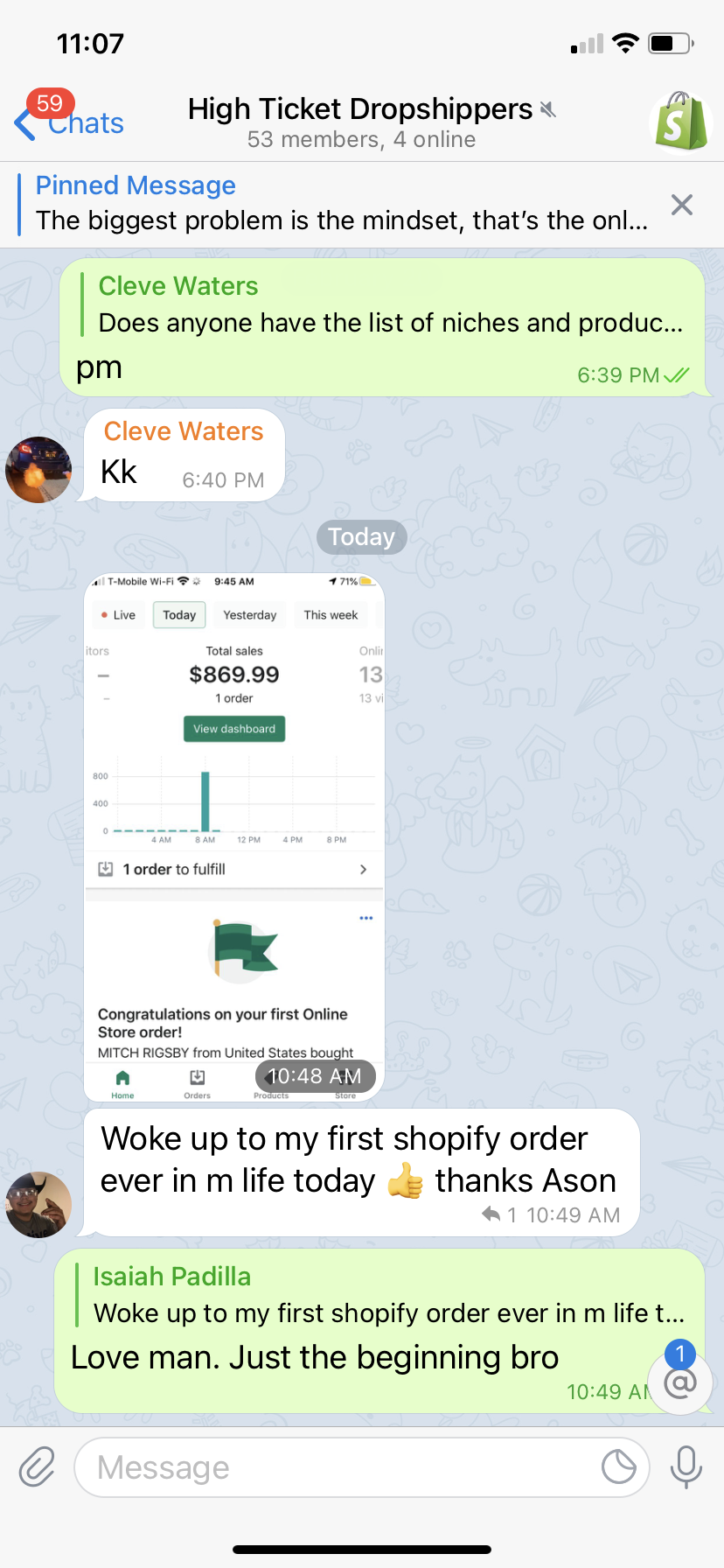Image resolution: width=724 pixels, height=1568 pixels.
Task: Open Isaiah Padilla's profile avatar
Action: point(38,1205)
